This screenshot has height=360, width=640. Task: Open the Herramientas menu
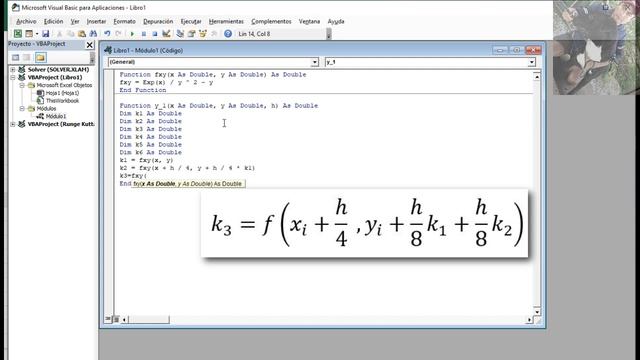pyautogui.click(x=226, y=22)
